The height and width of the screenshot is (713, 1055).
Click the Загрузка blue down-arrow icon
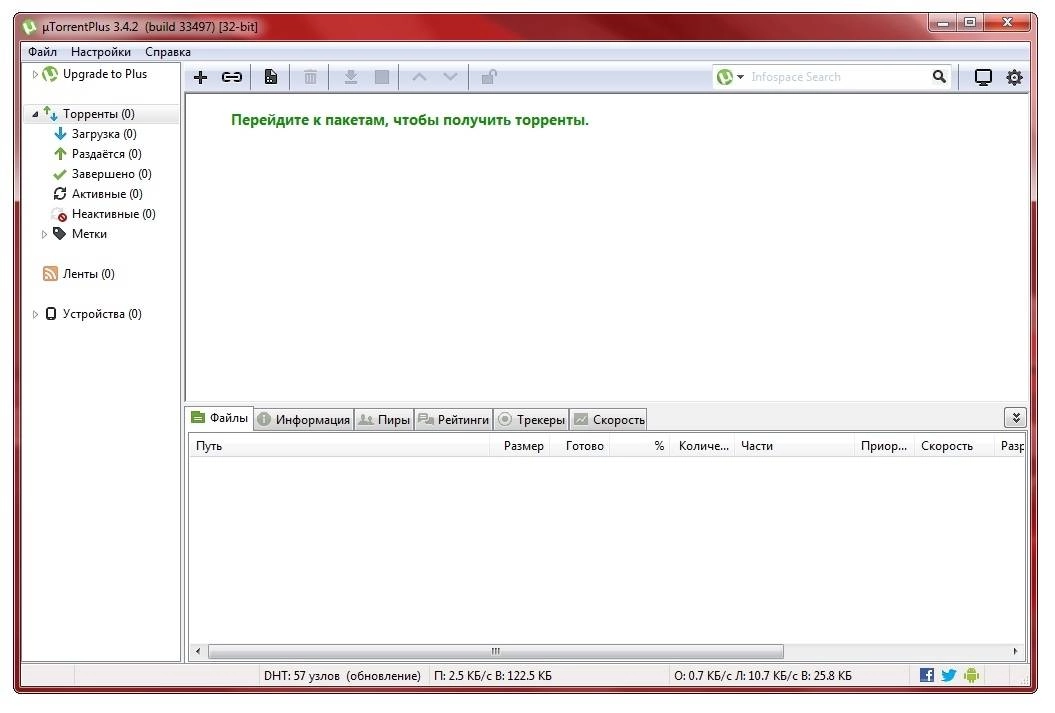click(60, 133)
